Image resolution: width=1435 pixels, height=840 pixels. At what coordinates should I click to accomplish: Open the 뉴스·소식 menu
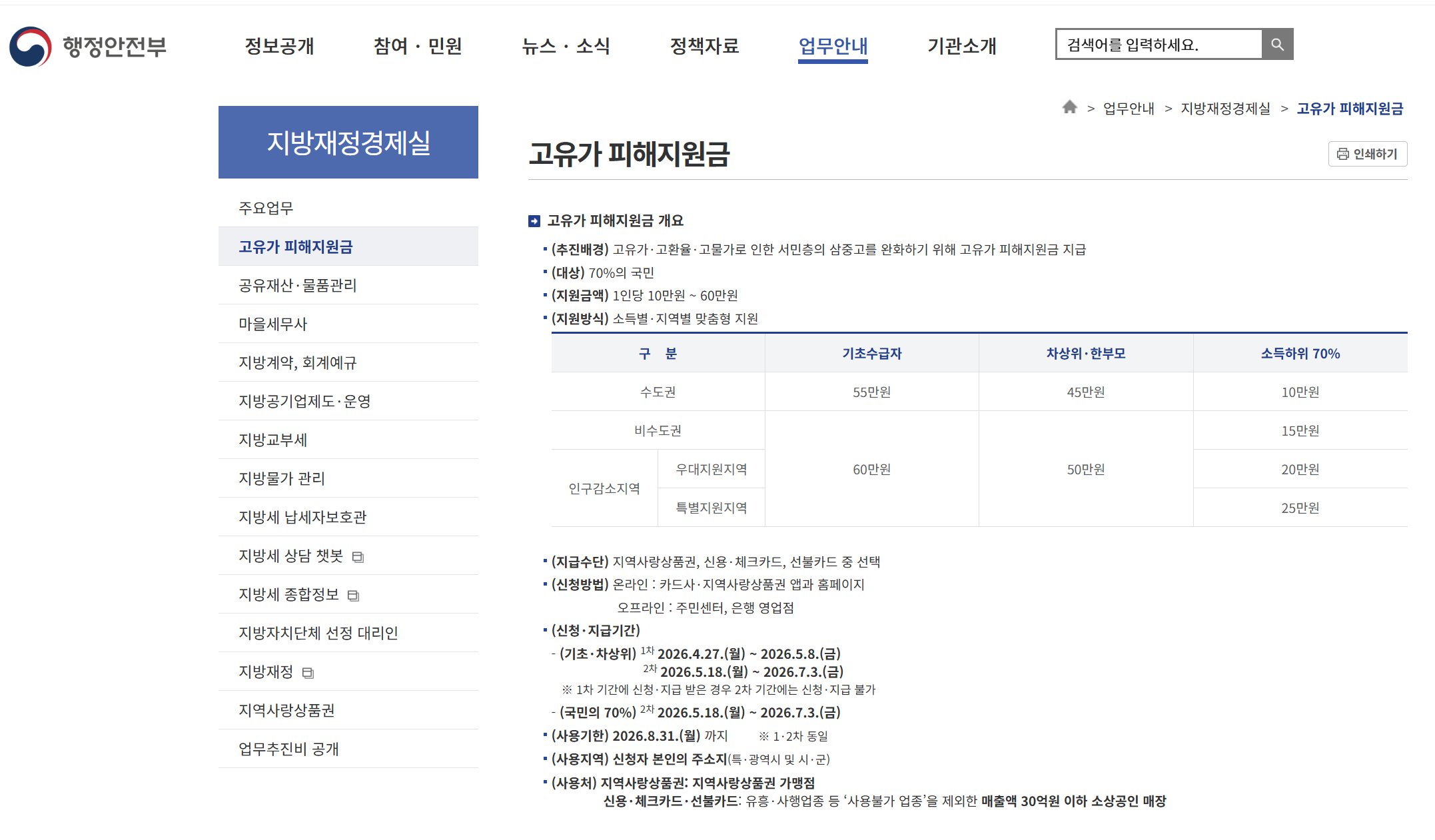click(566, 46)
